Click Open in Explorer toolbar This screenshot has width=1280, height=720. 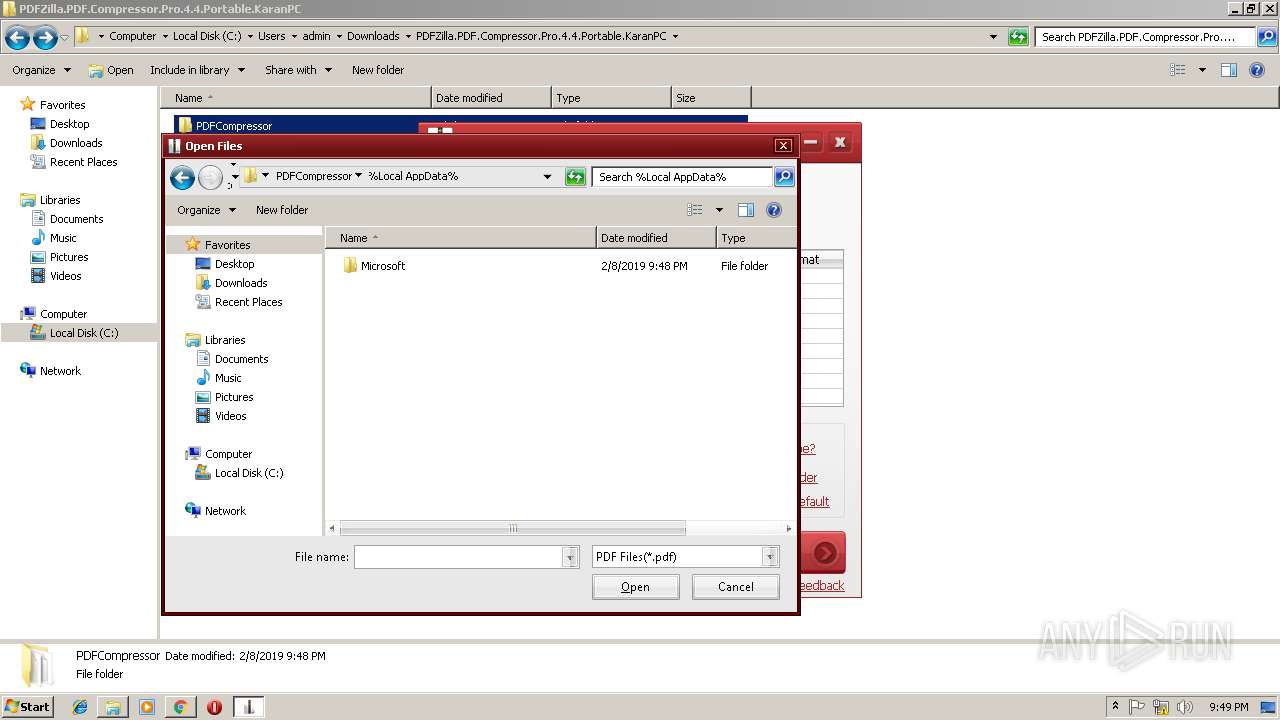(x=111, y=70)
